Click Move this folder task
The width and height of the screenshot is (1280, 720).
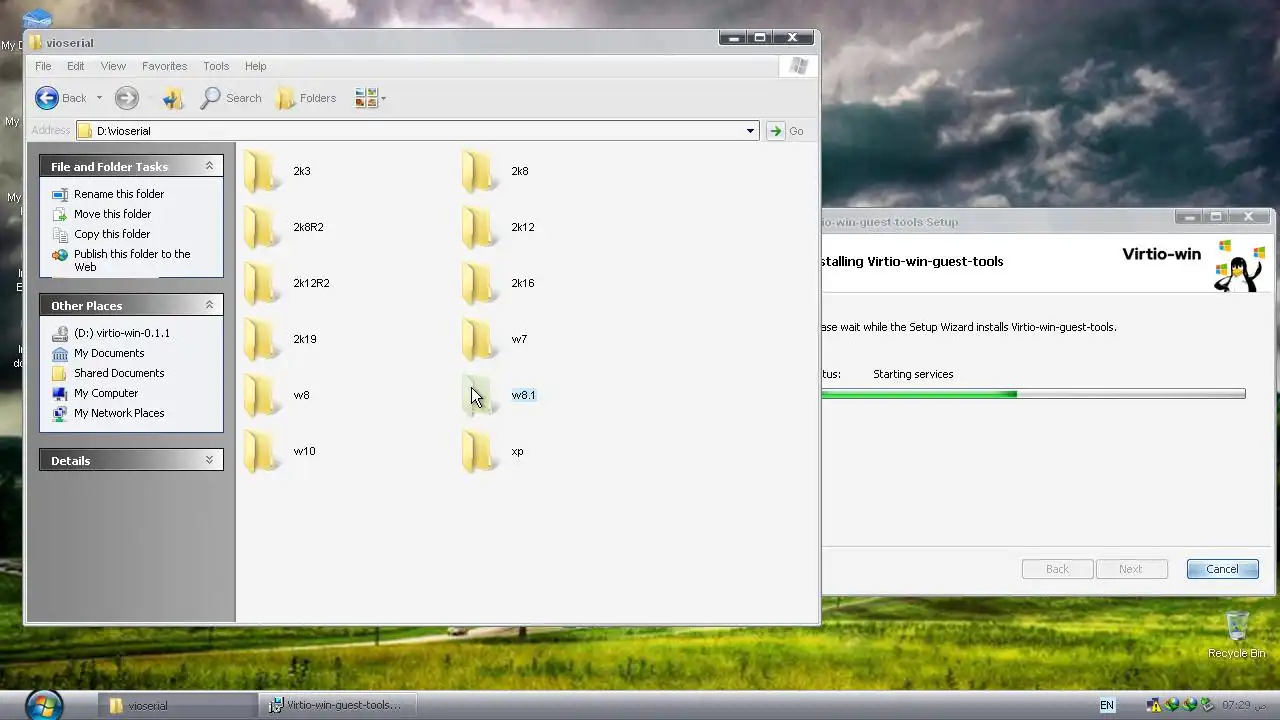pyautogui.click(x=112, y=214)
